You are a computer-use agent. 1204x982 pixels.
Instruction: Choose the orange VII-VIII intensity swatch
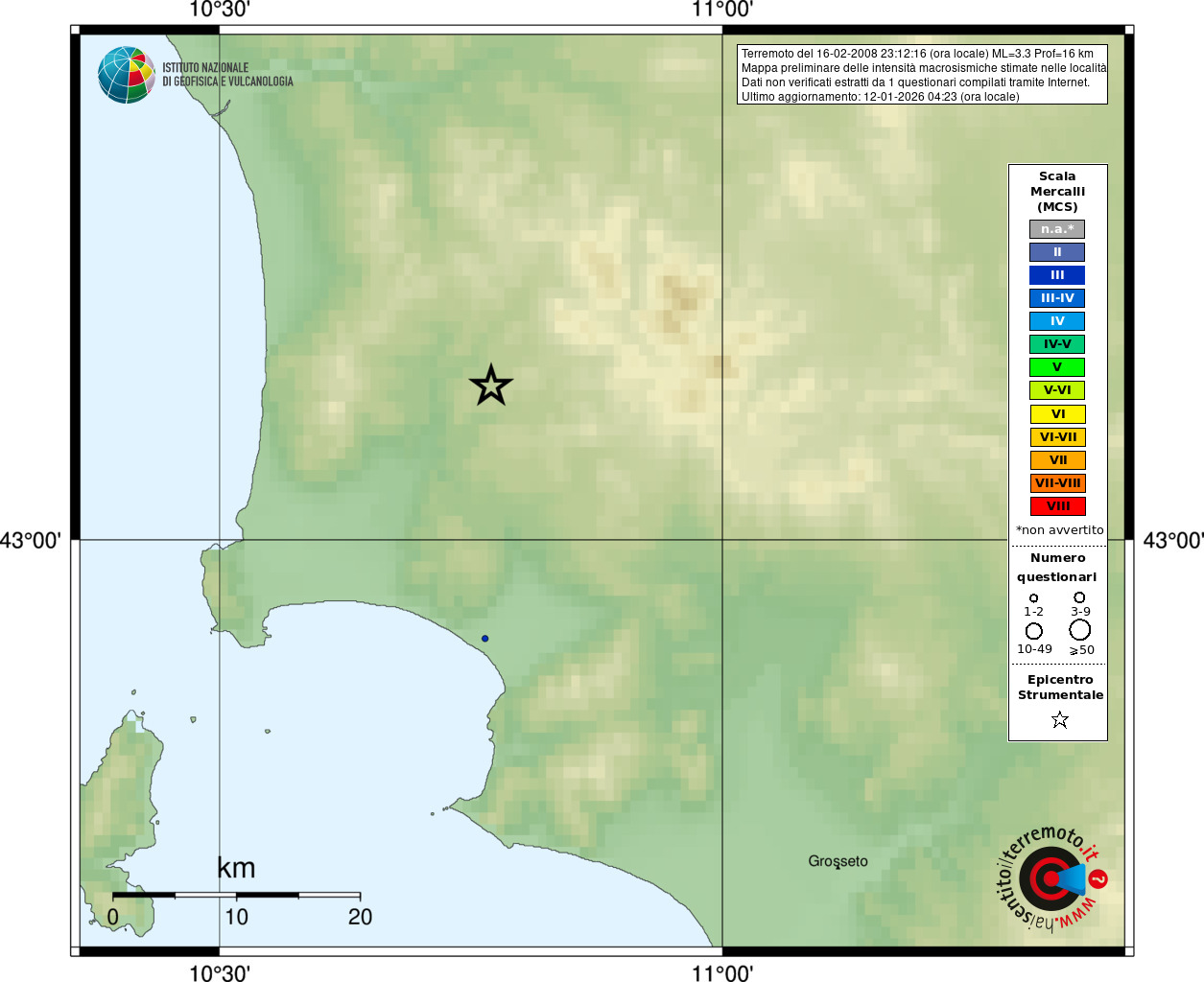tap(1057, 483)
